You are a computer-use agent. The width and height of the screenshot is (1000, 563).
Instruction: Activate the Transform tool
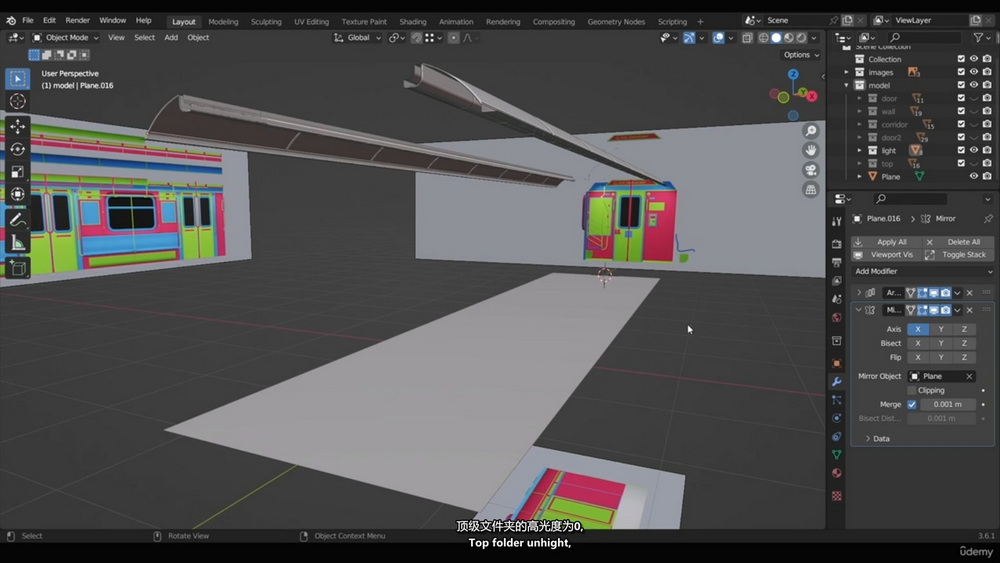[x=17, y=194]
